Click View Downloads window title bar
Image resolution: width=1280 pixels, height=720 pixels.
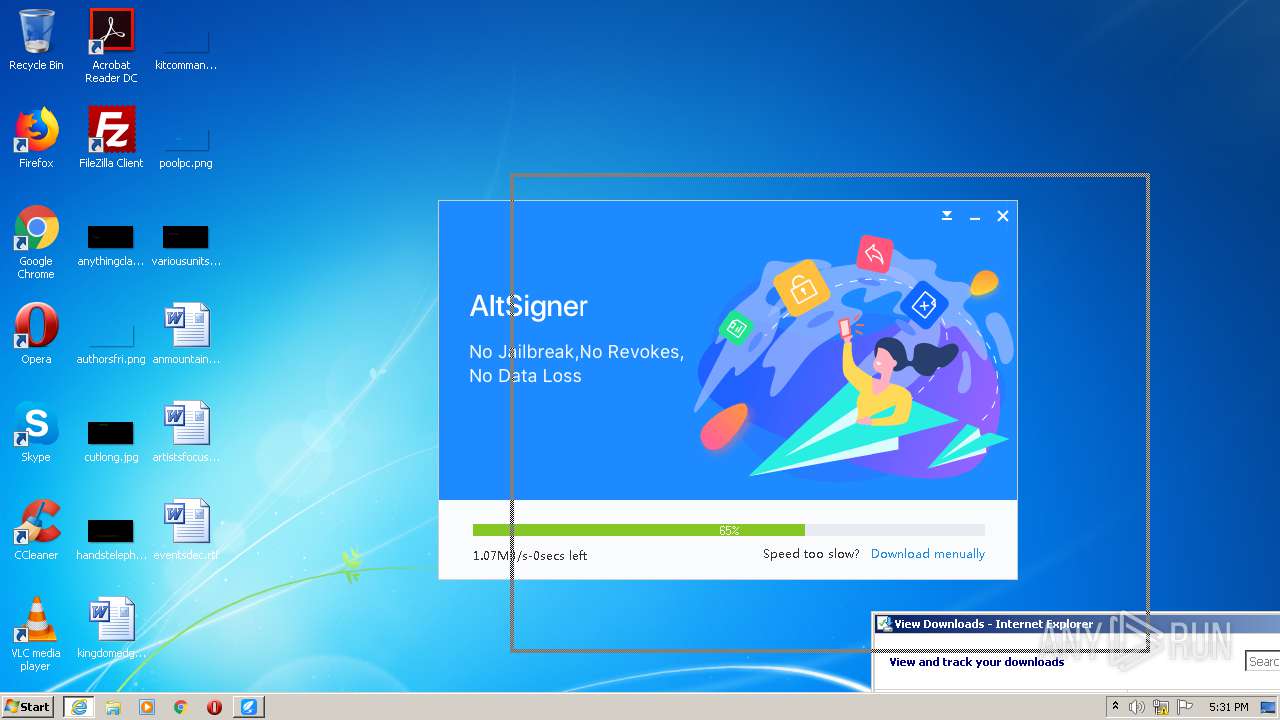1076,624
